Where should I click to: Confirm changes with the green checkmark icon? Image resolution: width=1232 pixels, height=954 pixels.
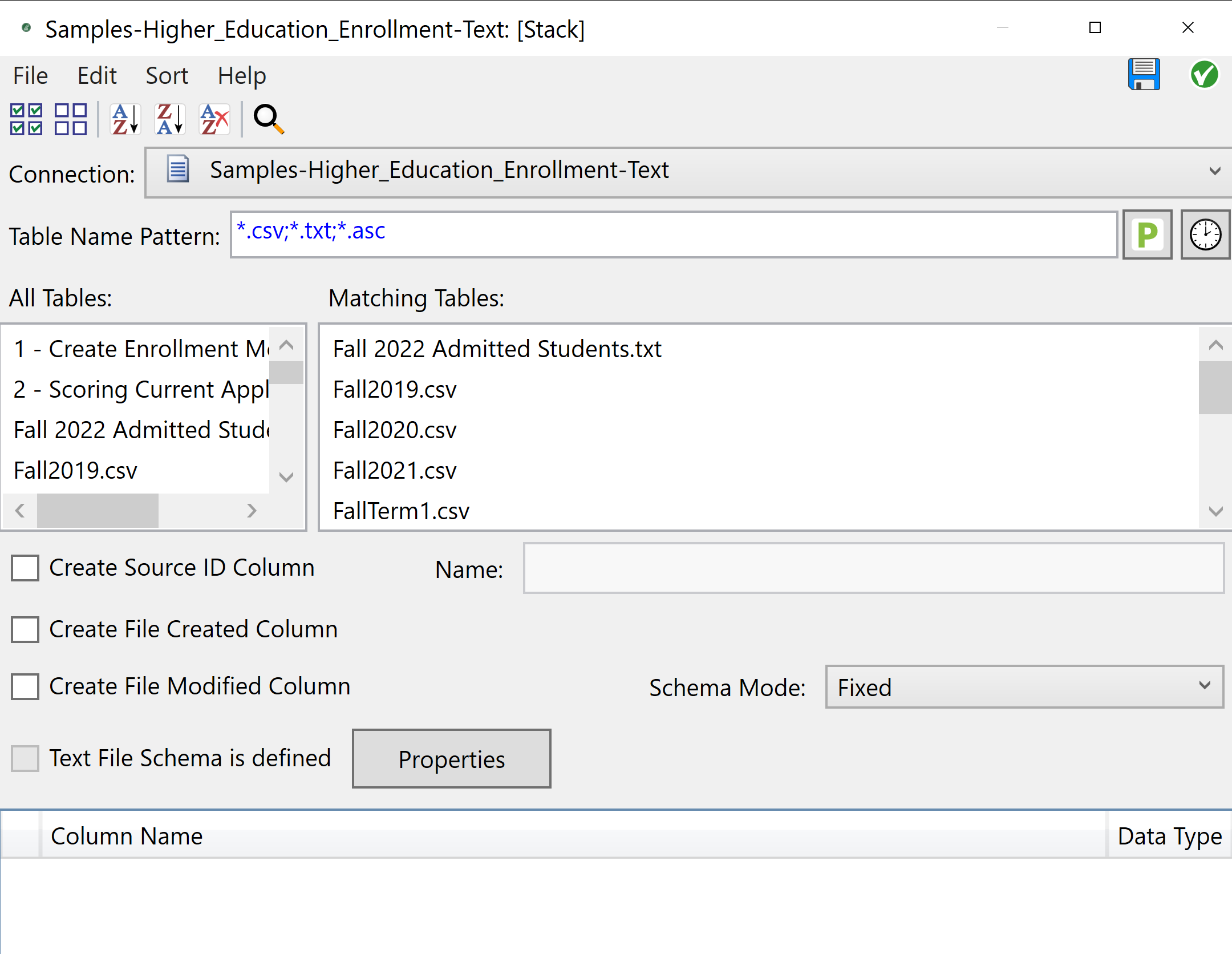(1203, 74)
